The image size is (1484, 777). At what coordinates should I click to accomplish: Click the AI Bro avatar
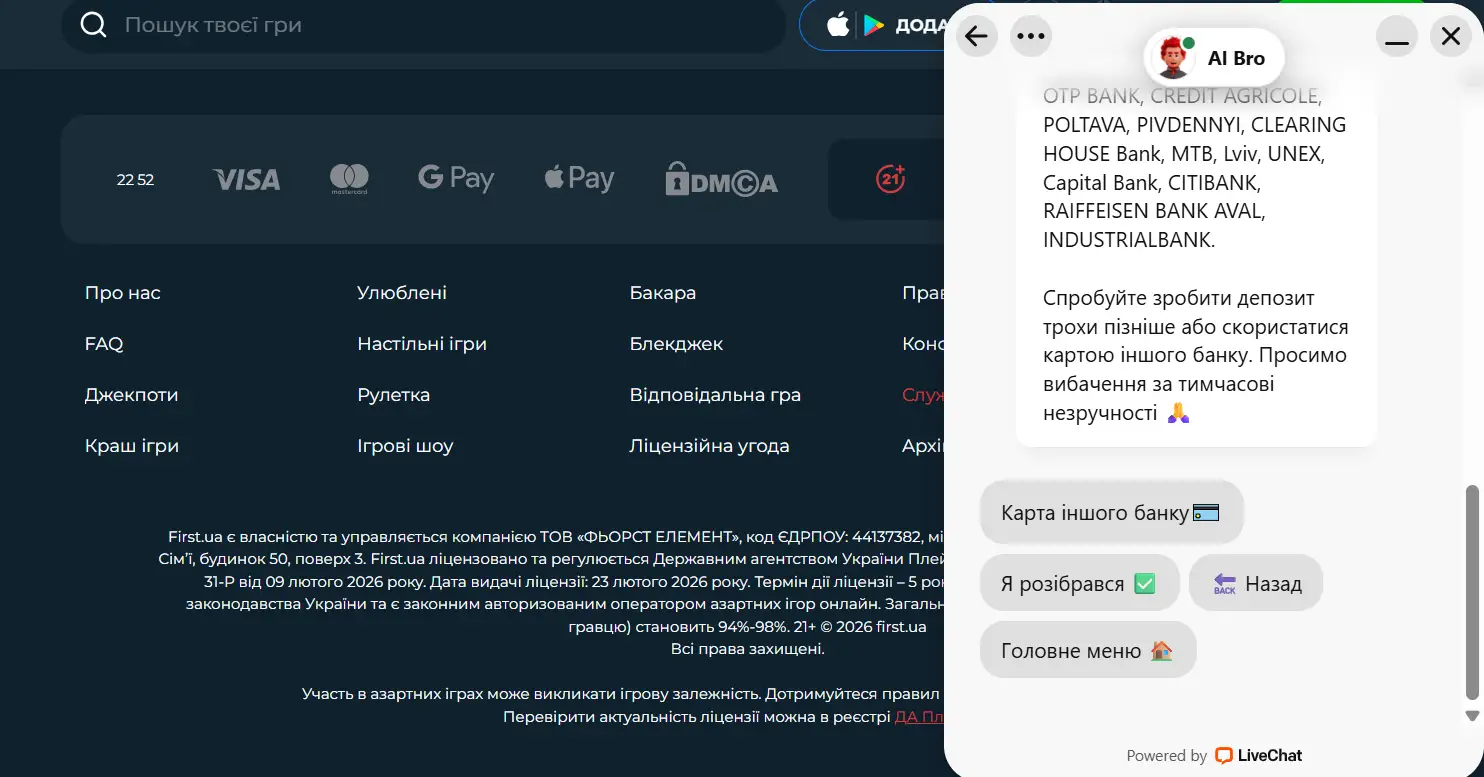point(1172,58)
